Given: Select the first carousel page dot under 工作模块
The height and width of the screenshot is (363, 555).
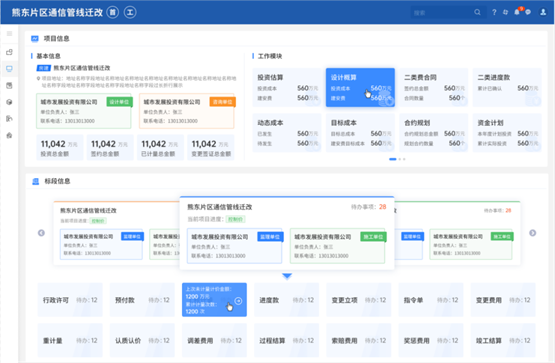Looking at the screenshot, I should 393,159.
